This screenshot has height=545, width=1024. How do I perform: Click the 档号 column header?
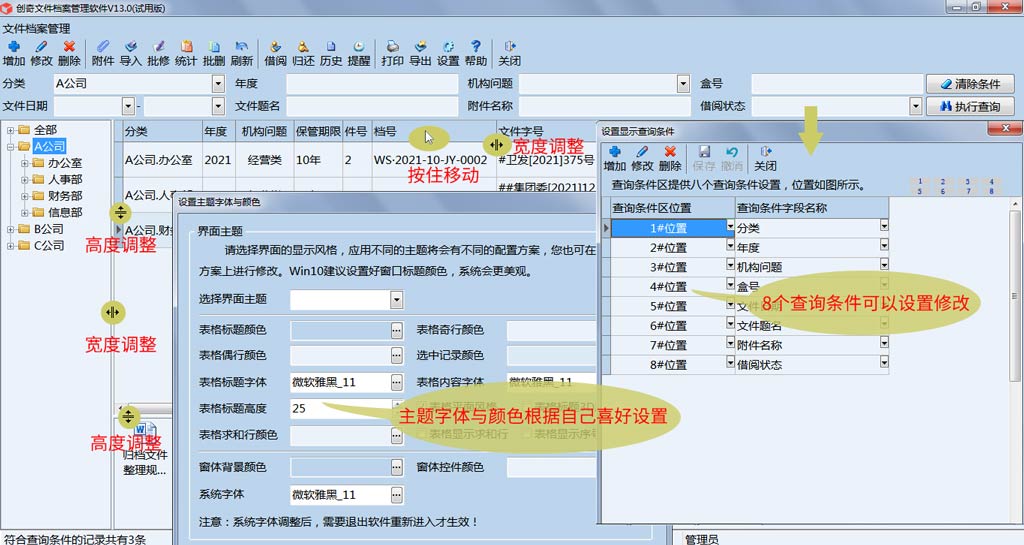click(433, 131)
